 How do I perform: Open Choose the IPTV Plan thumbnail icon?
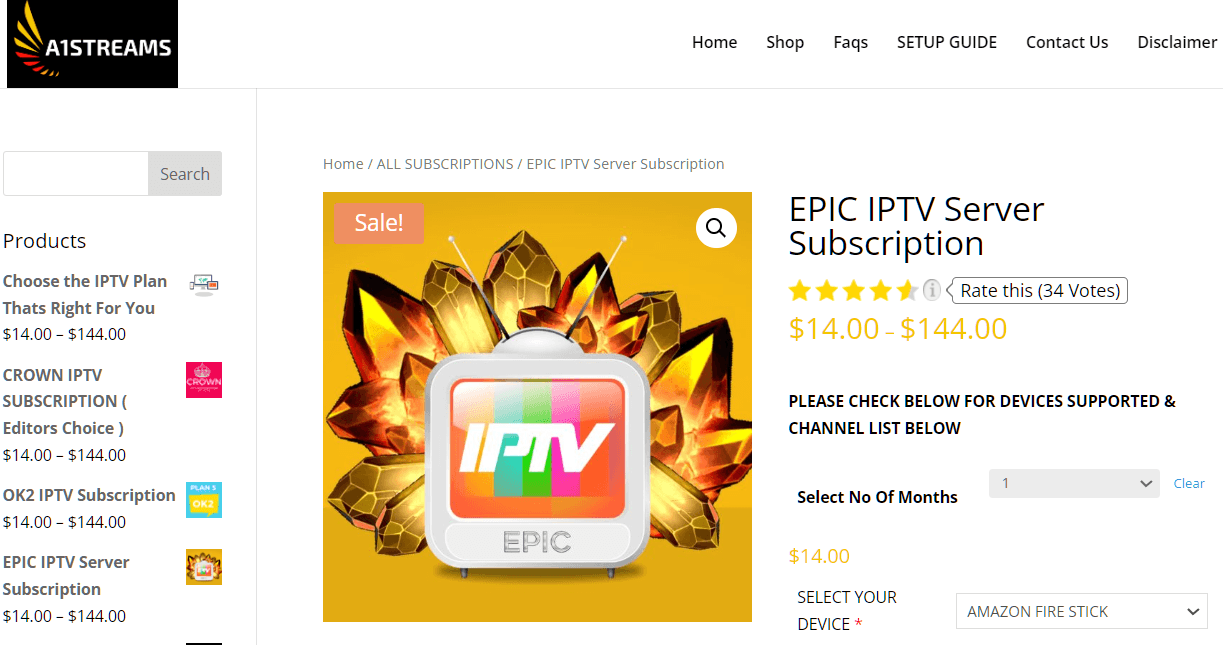point(204,285)
